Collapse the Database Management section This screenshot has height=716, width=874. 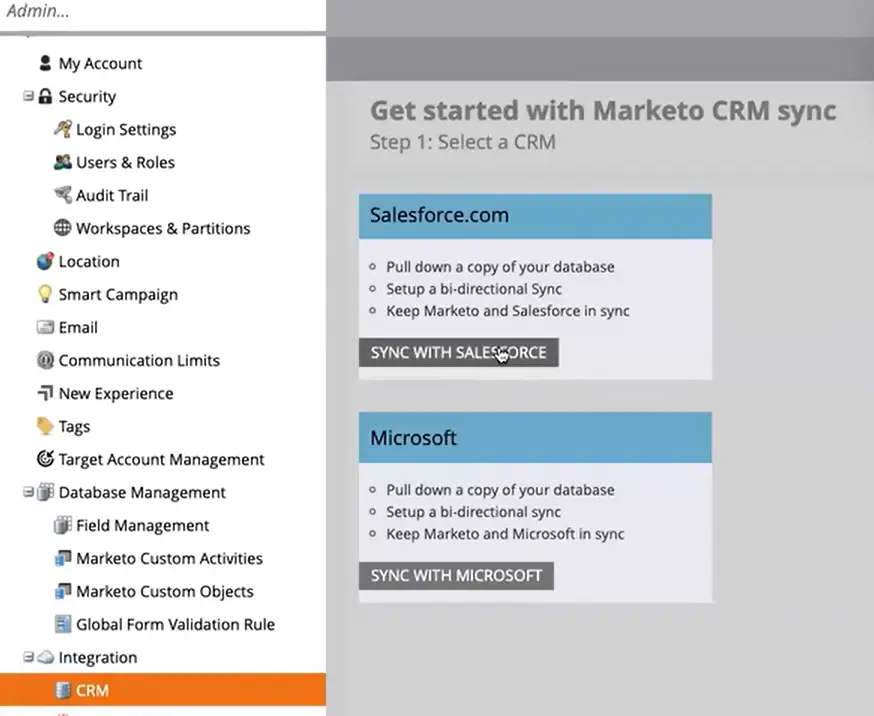click(30, 492)
